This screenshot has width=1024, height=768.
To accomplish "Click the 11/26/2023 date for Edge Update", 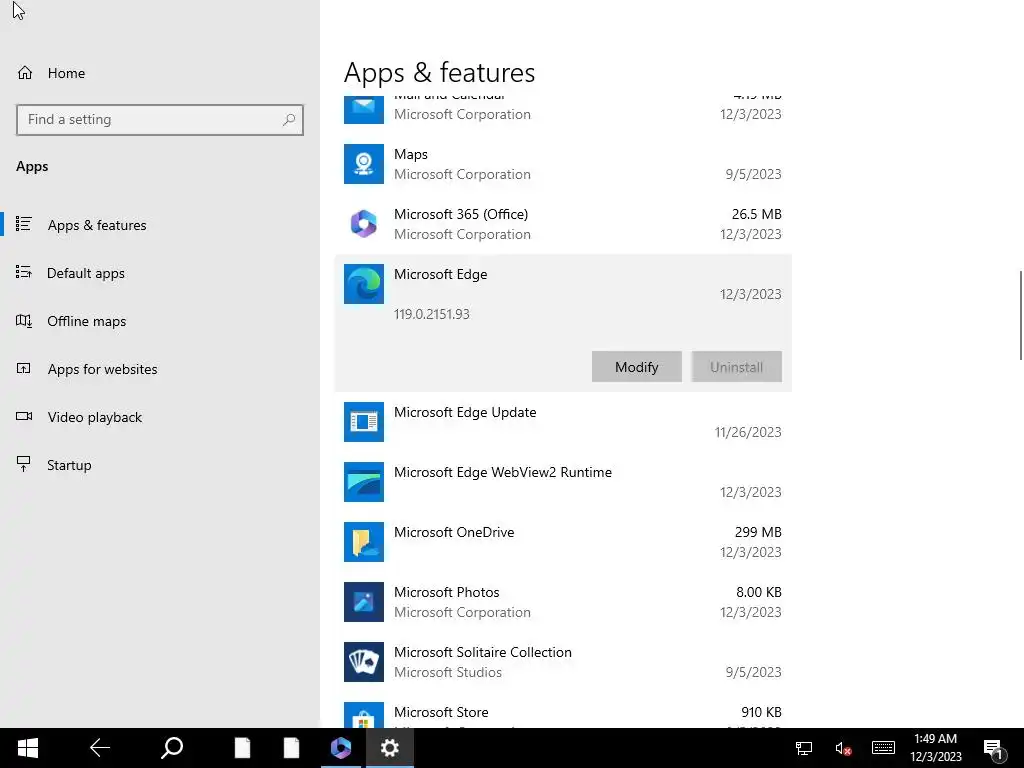I will pyautogui.click(x=748, y=432).
